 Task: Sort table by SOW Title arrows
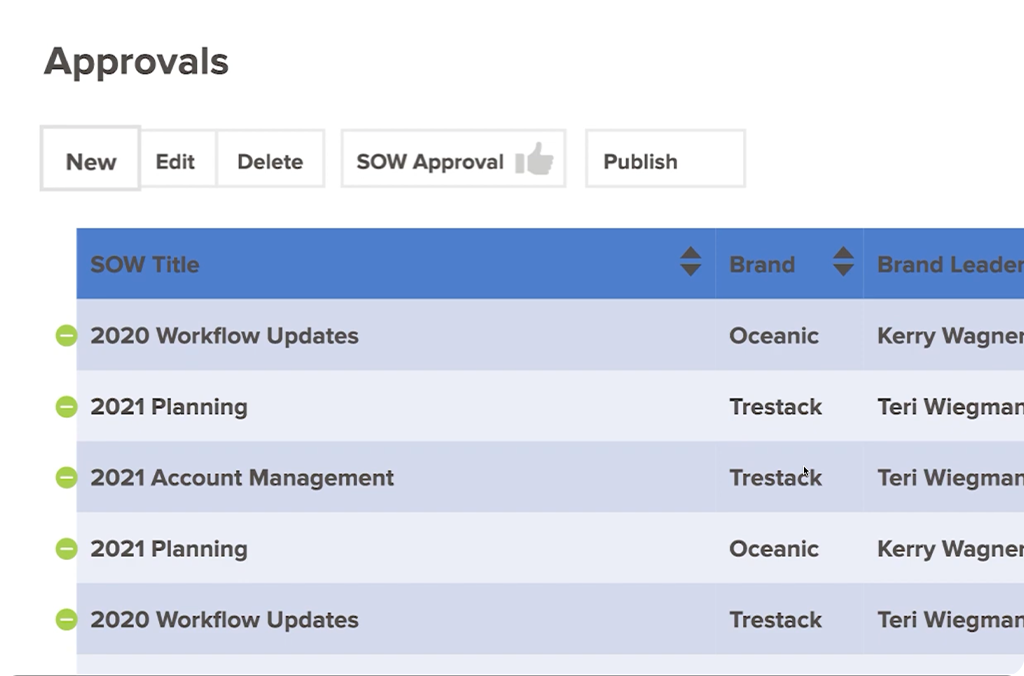click(x=690, y=262)
